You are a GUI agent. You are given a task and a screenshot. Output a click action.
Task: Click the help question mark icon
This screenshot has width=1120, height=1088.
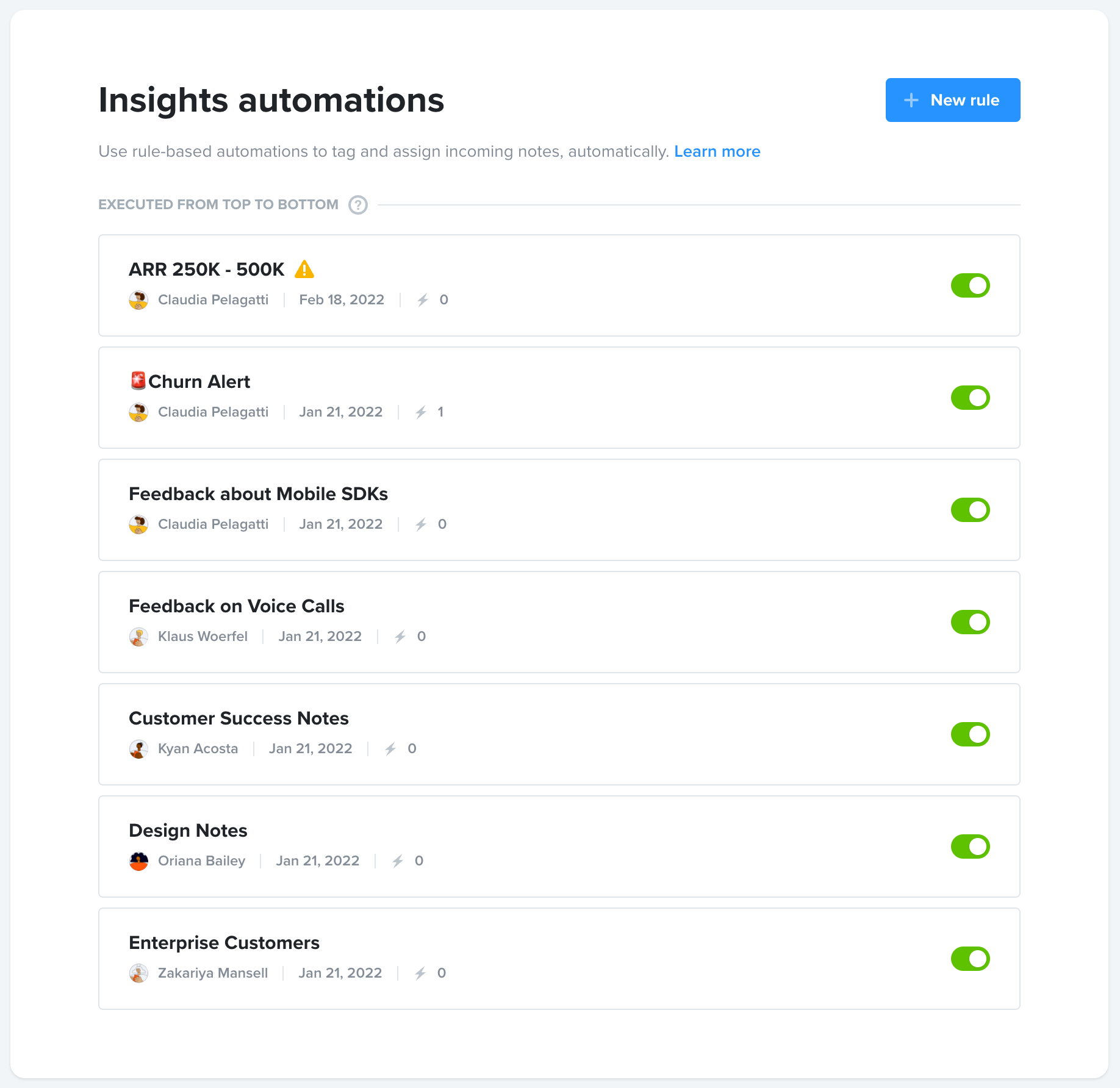[358, 205]
